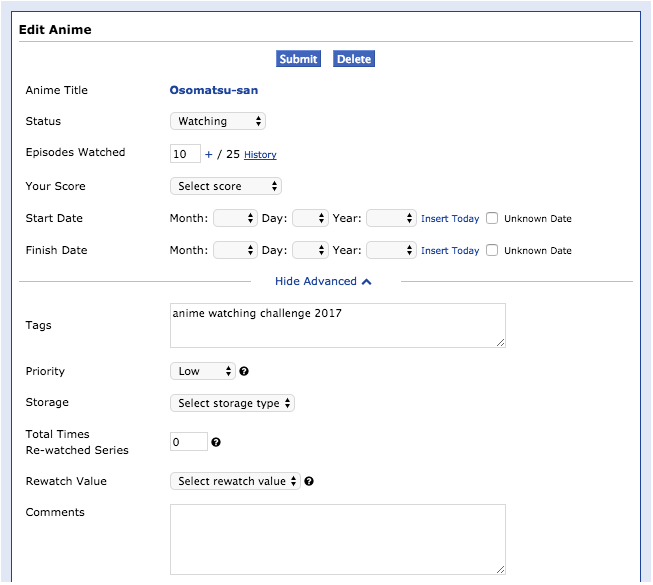Open the Priority dropdown set to Low
Image resolution: width=653 pixels, height=585 pixels.
(203, 371)
